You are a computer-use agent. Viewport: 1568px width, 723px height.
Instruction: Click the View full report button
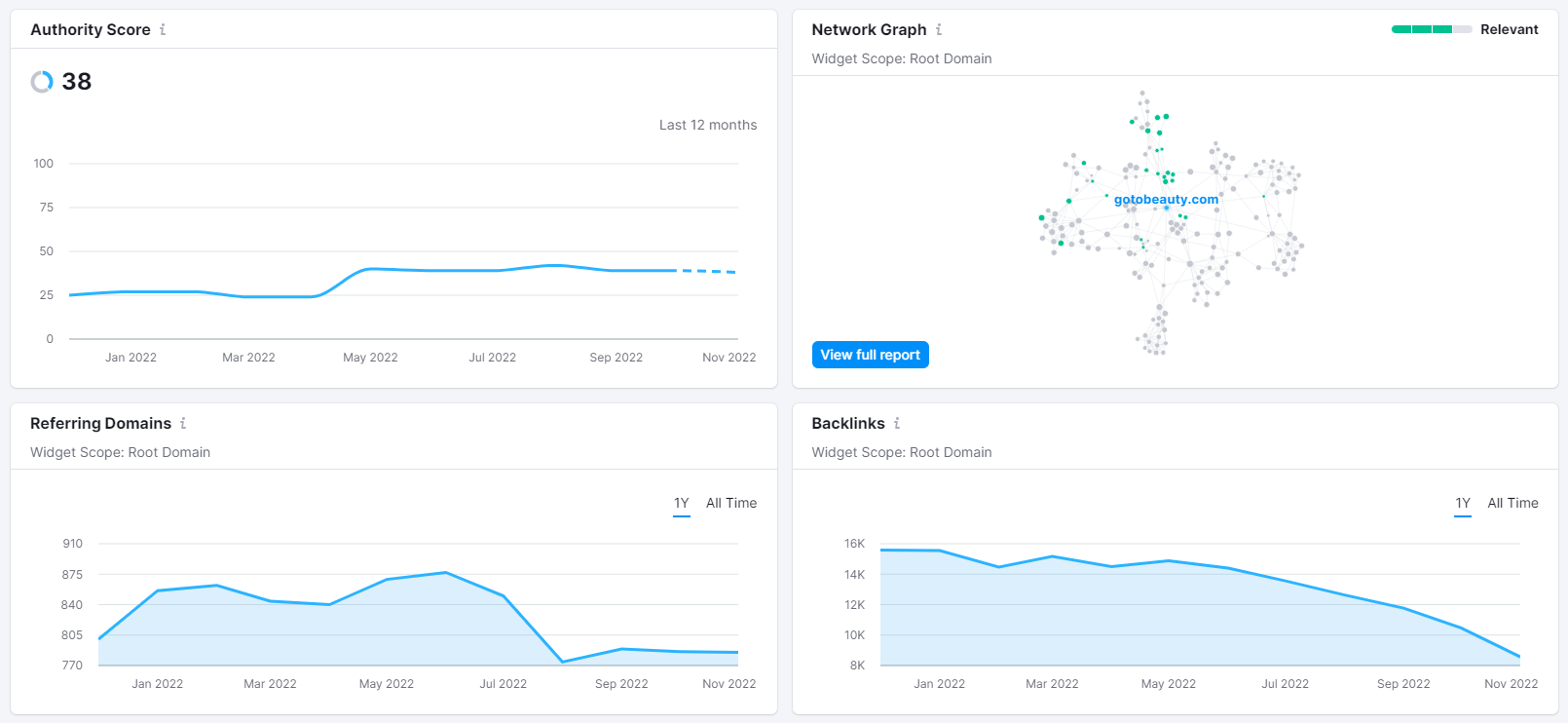pyautogui.click(x=870, y=355)
